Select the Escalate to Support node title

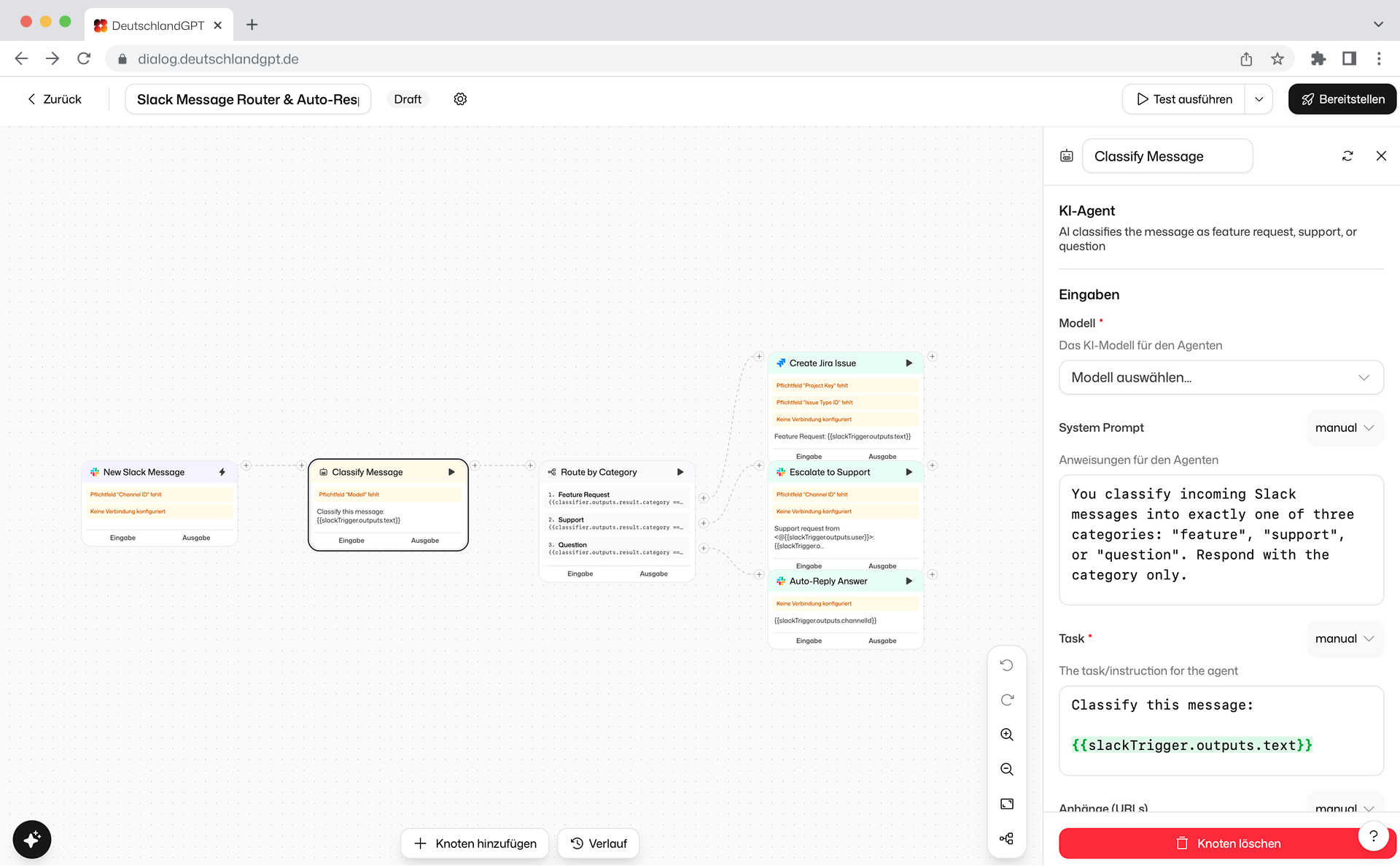(x=830, y=472)
